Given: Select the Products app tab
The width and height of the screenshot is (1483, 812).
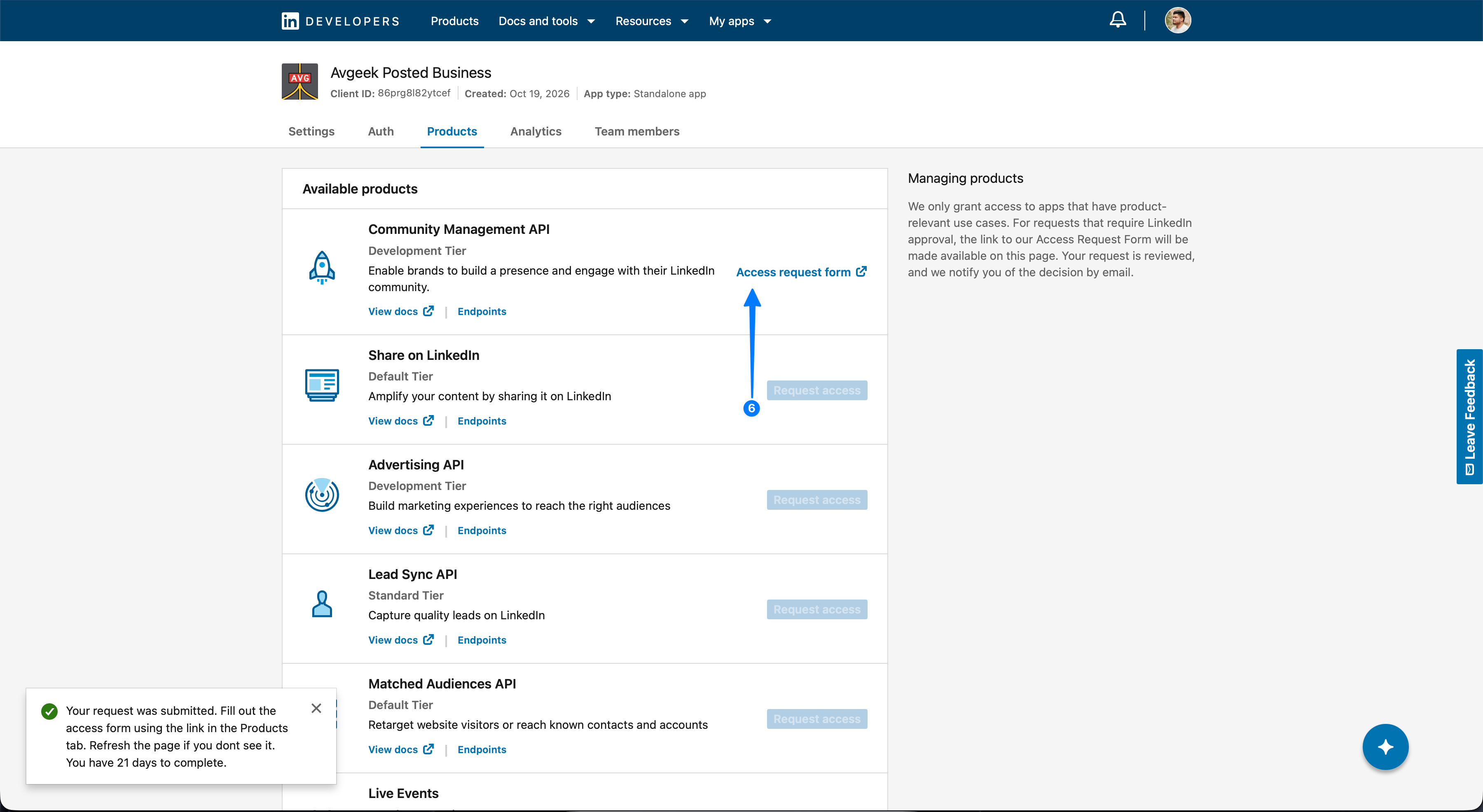Looking at the screenshot, I should pos(452,131).
